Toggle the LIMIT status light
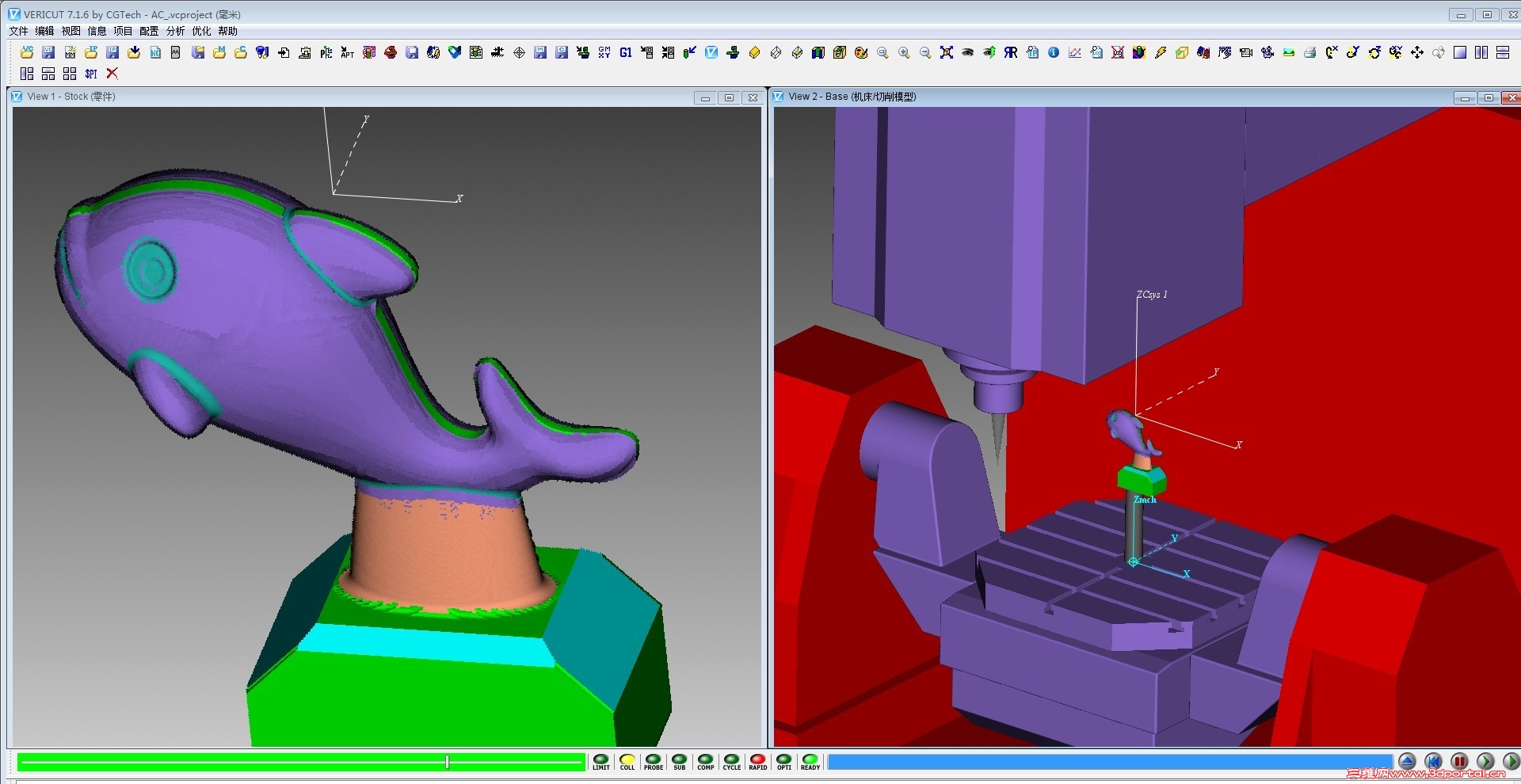This screenshot has width=1521, height=784. point(601,762)
